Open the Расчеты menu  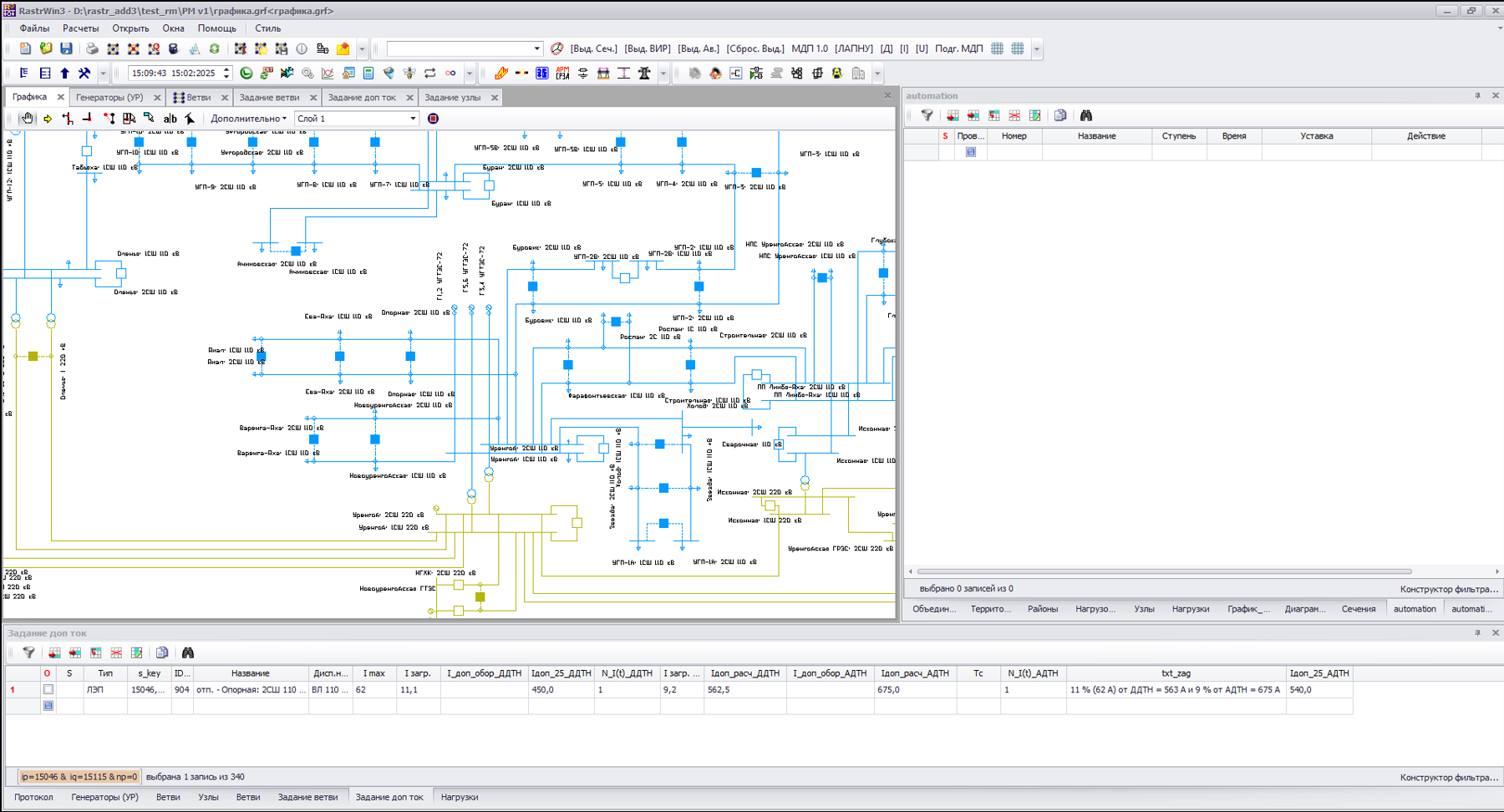tap(80, 28)
